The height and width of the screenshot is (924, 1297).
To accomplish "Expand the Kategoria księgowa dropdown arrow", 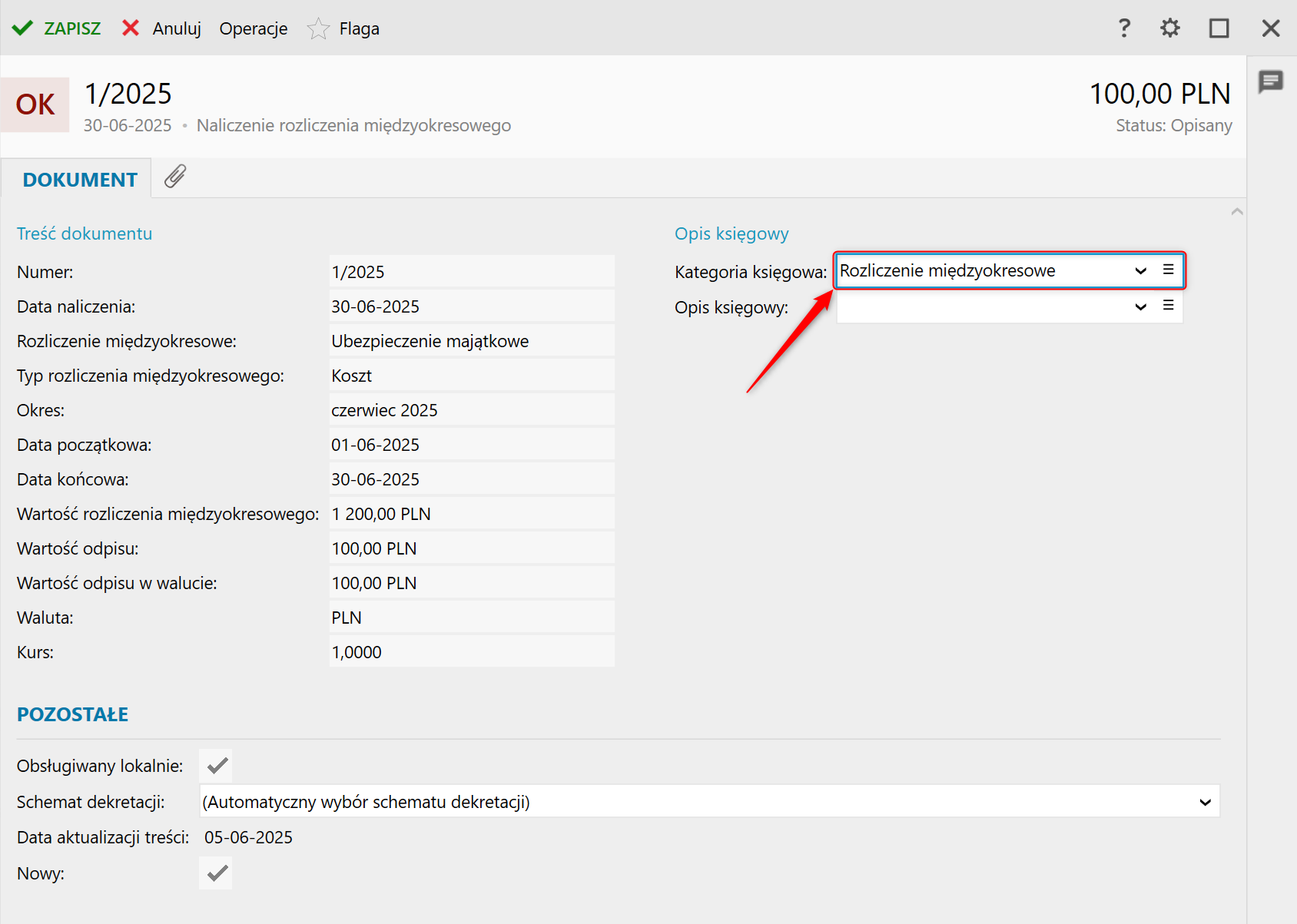I will pos(1140,270).
